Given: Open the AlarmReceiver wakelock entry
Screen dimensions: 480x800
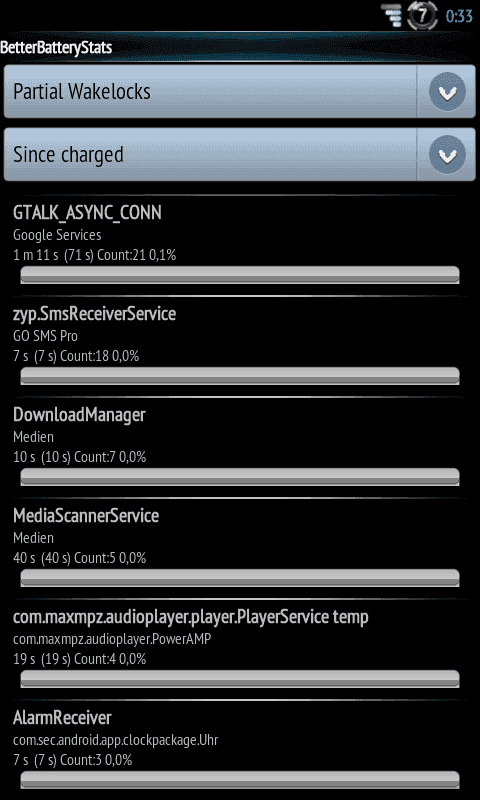Looking at the screenshot, I should 240,750.
